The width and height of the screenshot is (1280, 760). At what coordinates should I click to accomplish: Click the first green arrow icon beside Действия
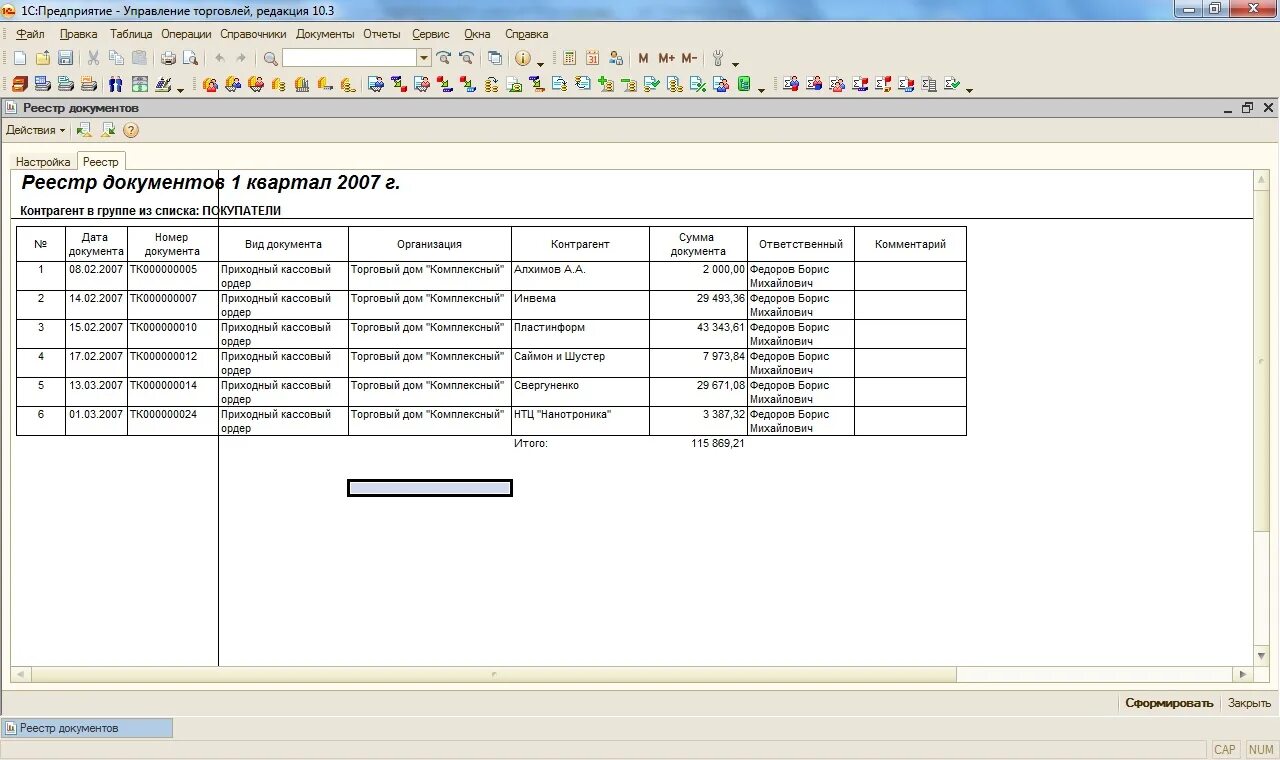pyautogui.click(x=84, y=130)
